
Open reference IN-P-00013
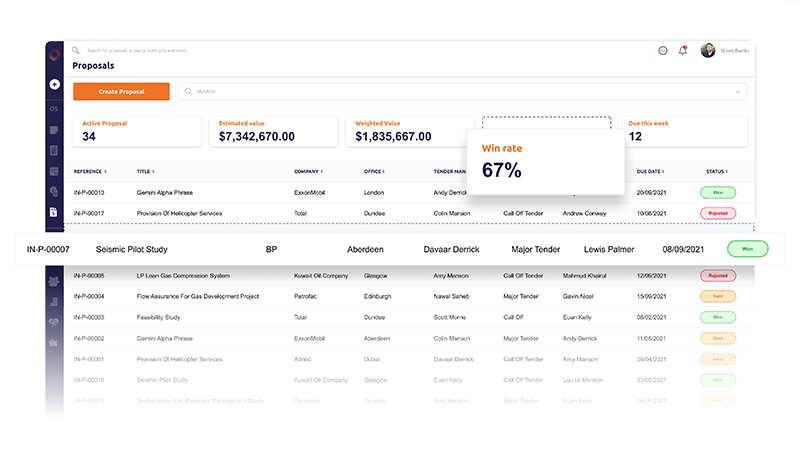point(89,193)
